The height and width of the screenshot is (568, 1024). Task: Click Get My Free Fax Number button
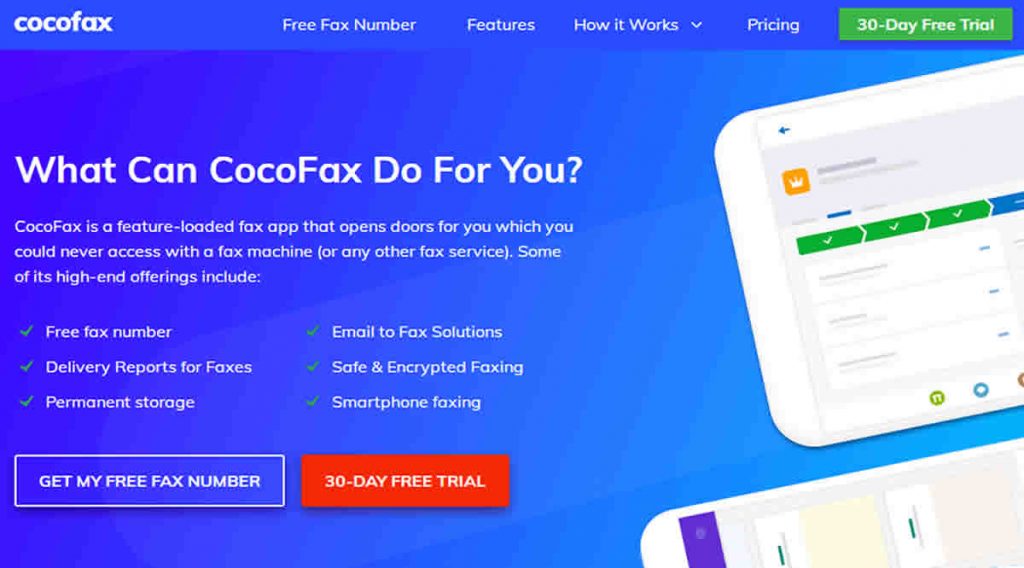pyautogui.click(x=150, y=481)
